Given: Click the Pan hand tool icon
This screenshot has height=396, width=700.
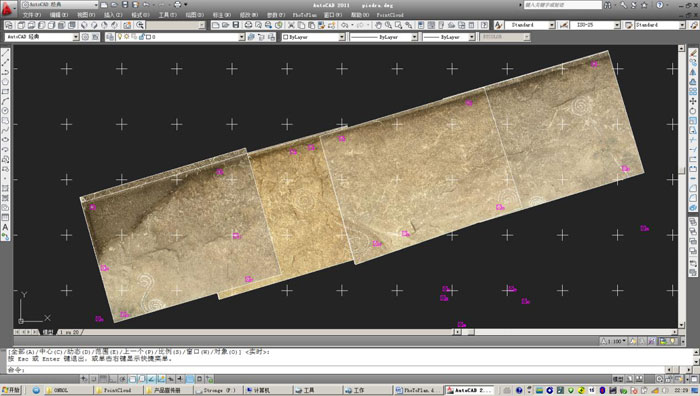Looking at the screenshot, I should (379, 25).
